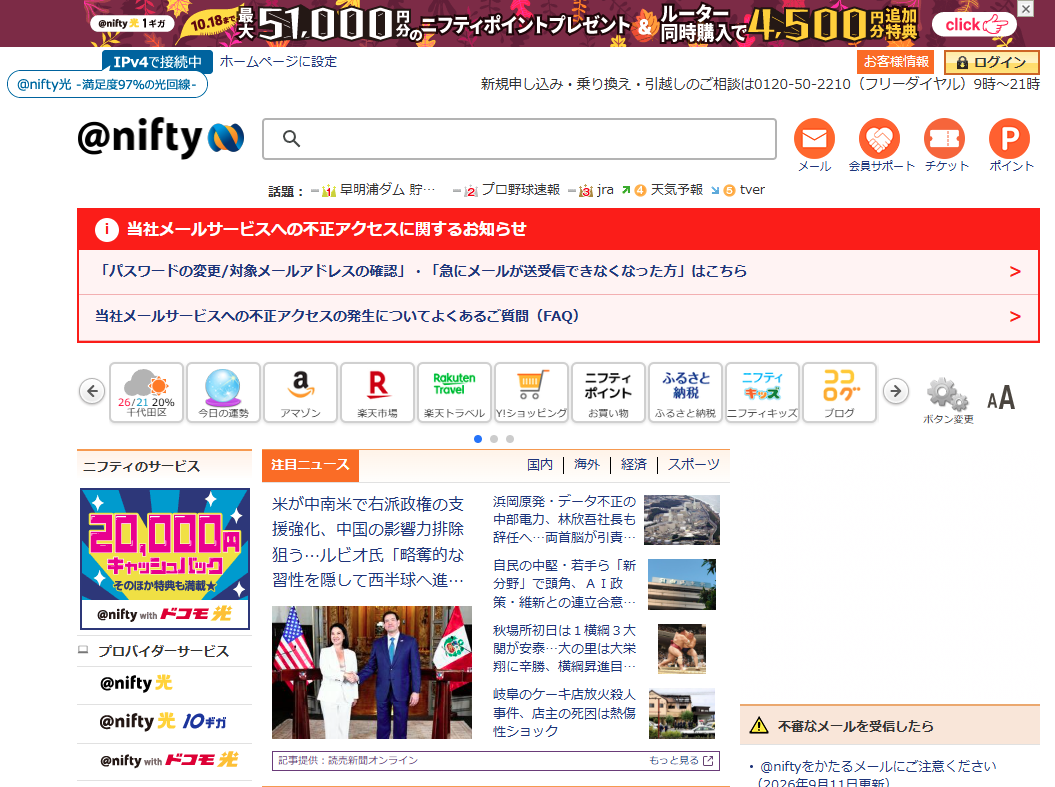1055x787 pixels.
Task: Open the Mail icon
Action: point(814,145)
